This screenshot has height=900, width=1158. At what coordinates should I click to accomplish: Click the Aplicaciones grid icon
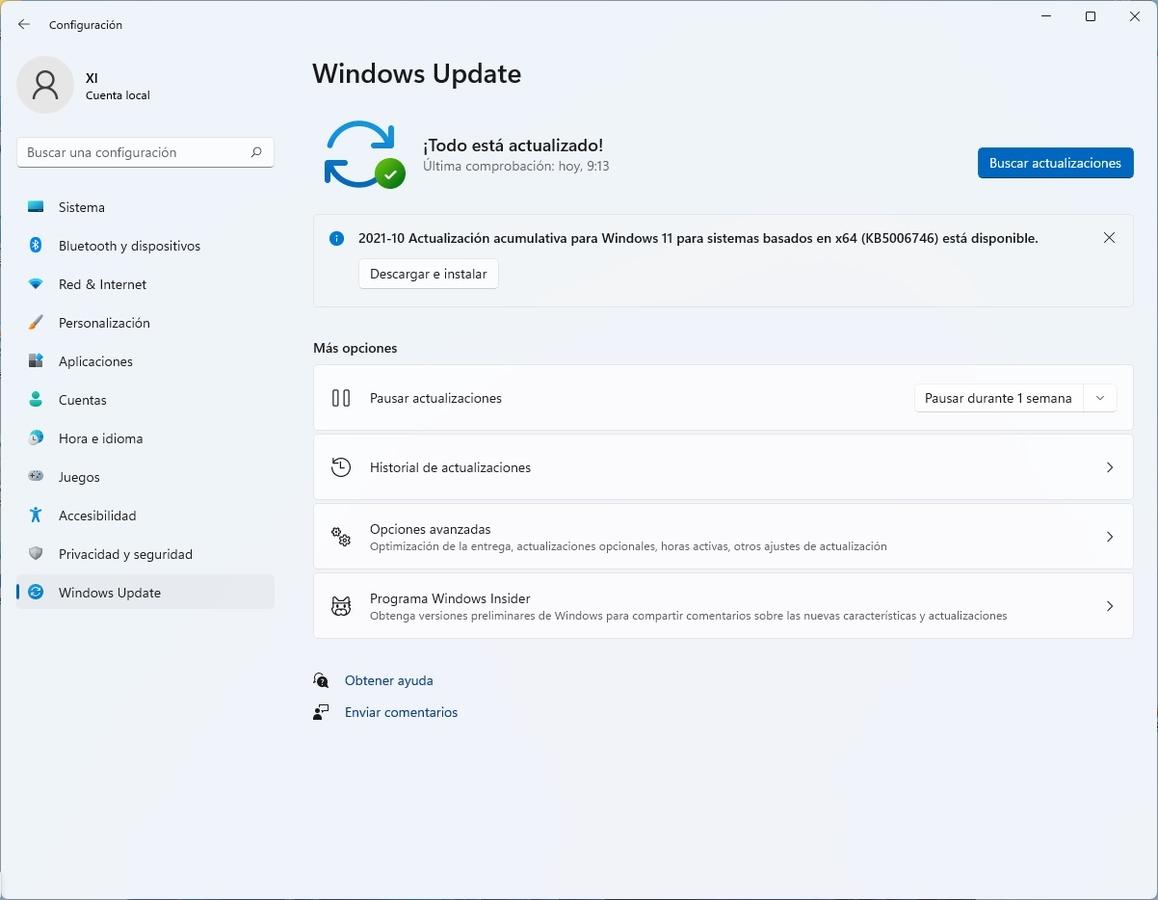click(x=35, y=360)
